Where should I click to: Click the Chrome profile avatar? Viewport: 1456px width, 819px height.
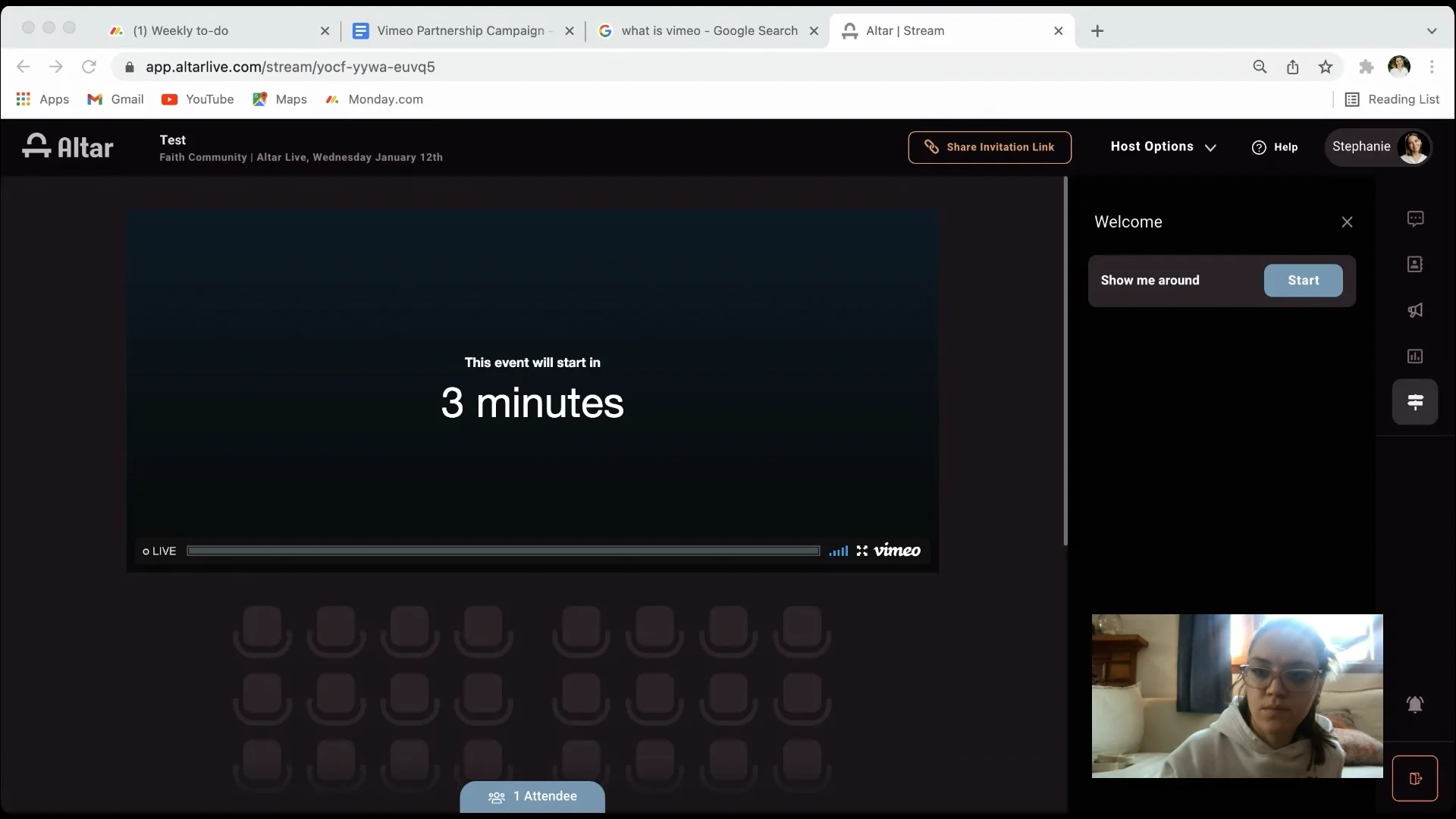1399,67
